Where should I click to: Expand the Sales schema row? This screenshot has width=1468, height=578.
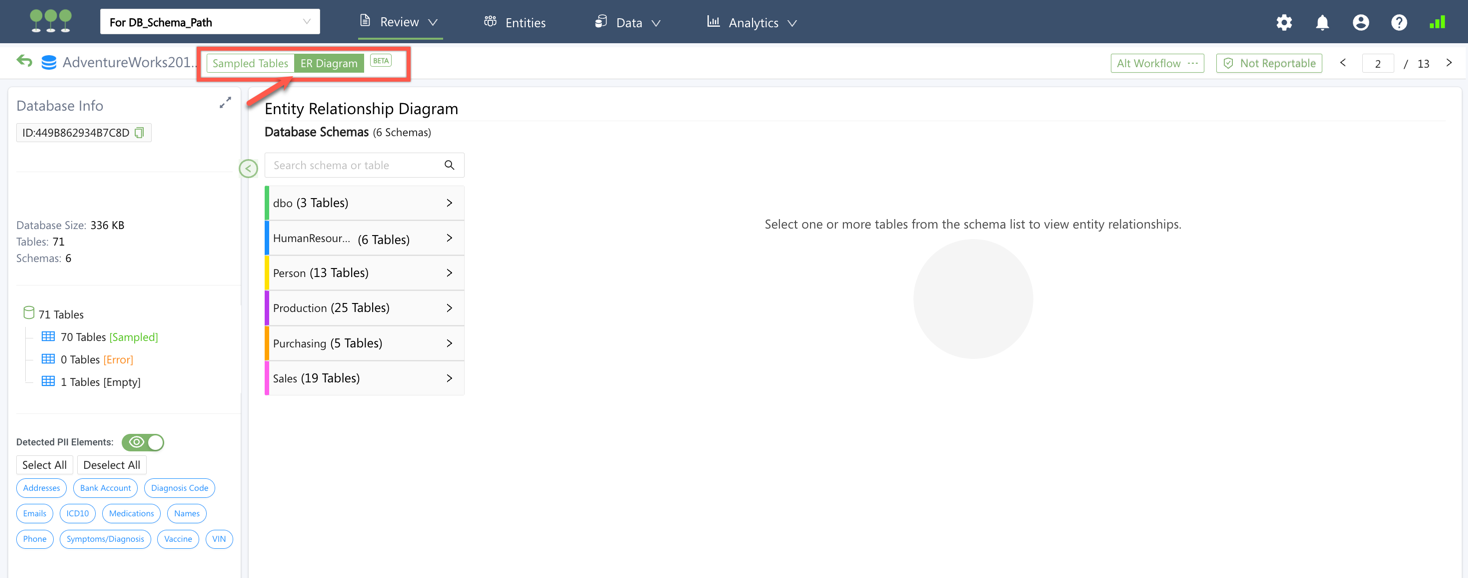449,378
